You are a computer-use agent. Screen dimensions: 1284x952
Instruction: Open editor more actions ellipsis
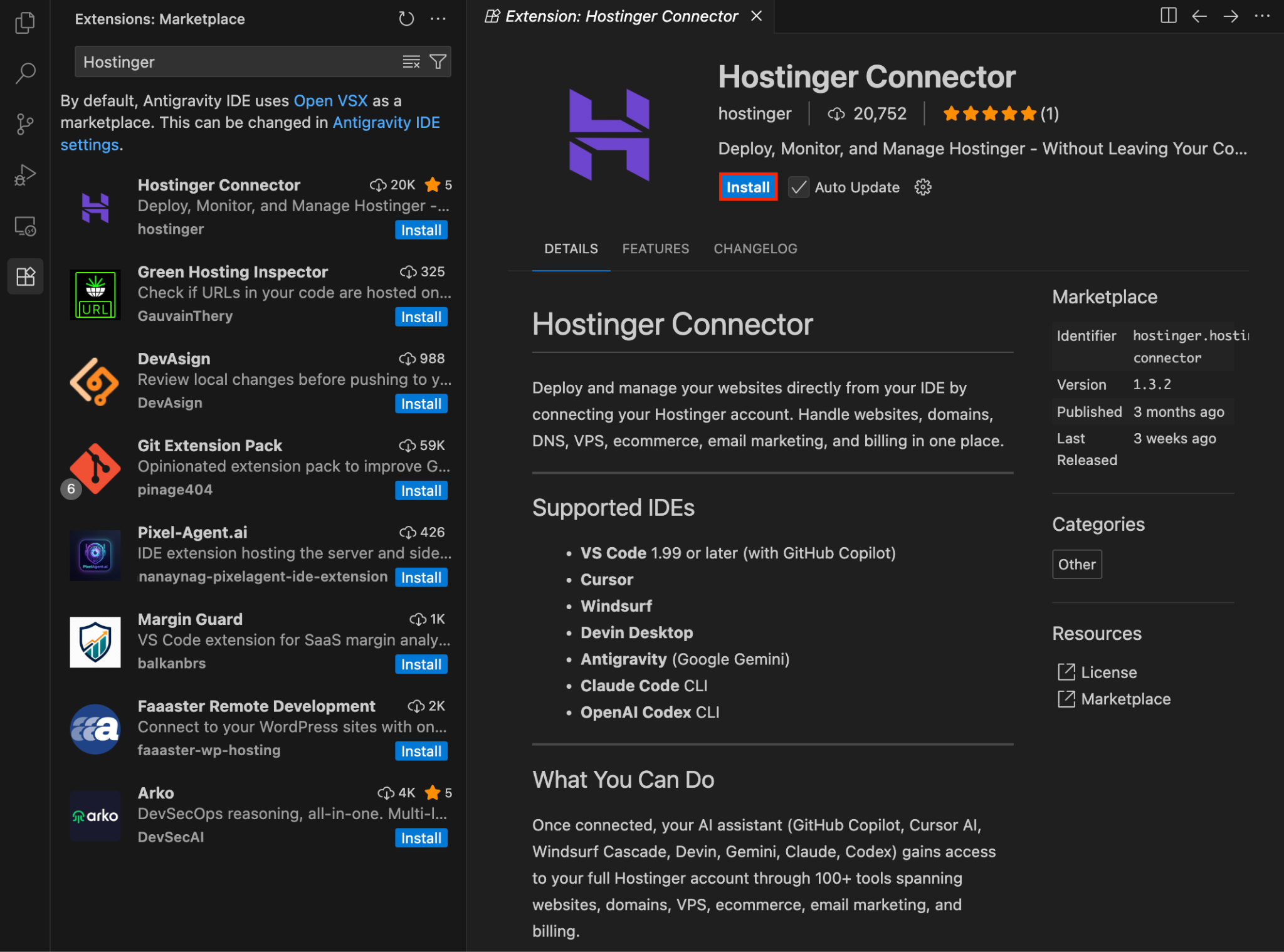1262,16
